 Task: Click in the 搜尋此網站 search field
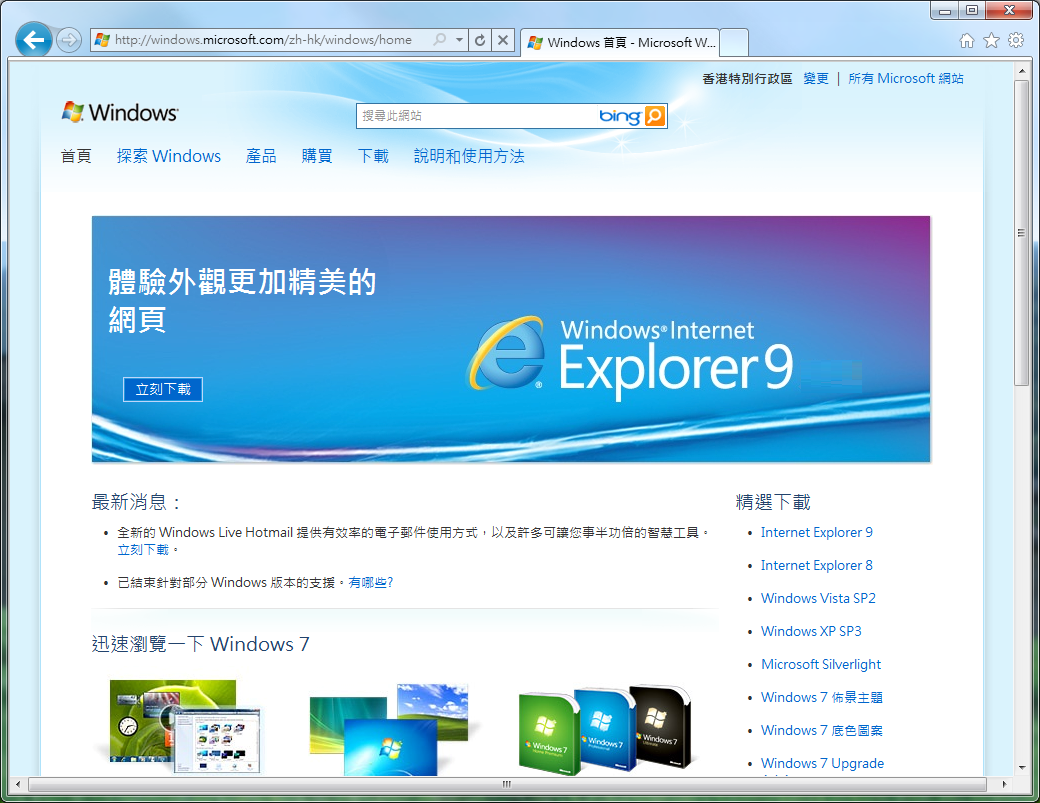tap(475, 116)
